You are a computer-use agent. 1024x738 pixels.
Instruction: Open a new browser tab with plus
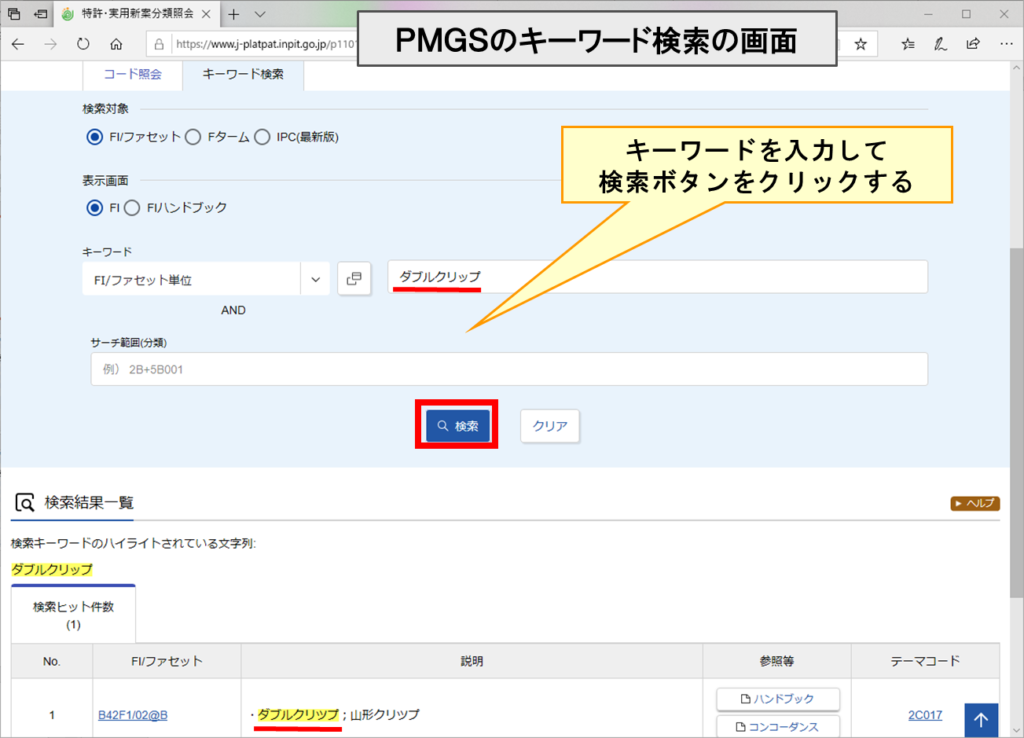click(x=233, y=14)
